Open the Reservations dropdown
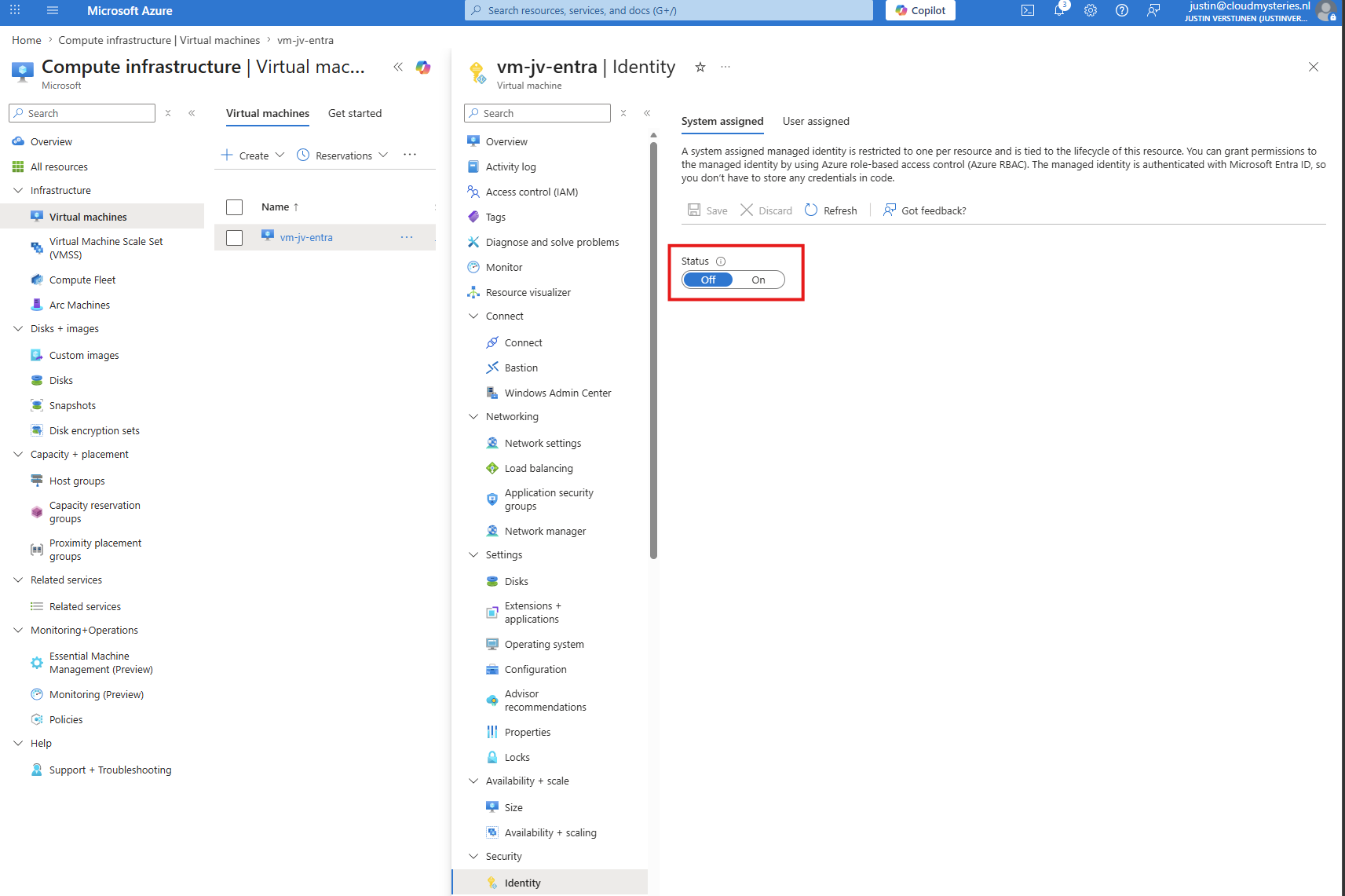 point(342,155)
